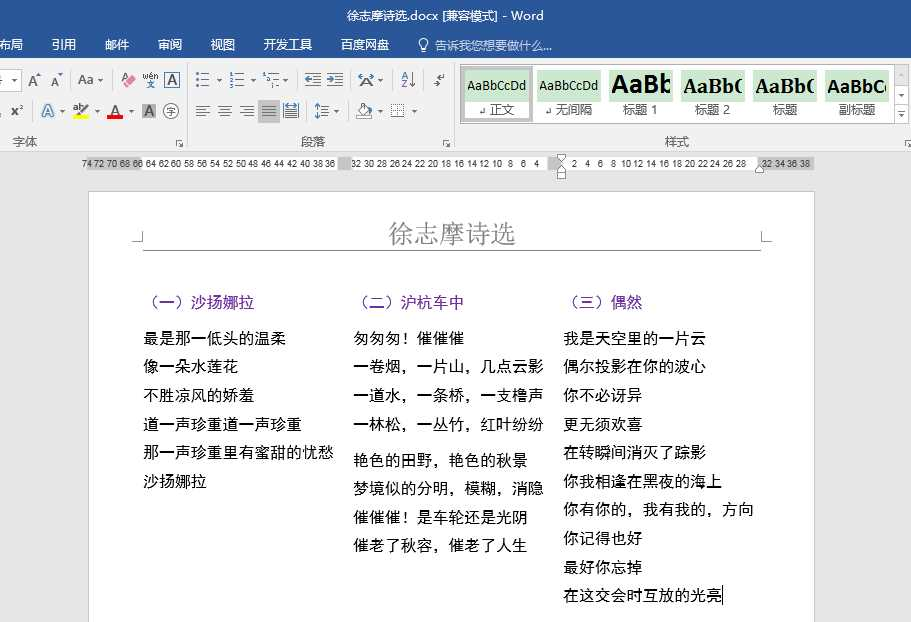Viewport: 911px width, 622px height.
Task: Apply borders icon
Action: coord(397,111)
